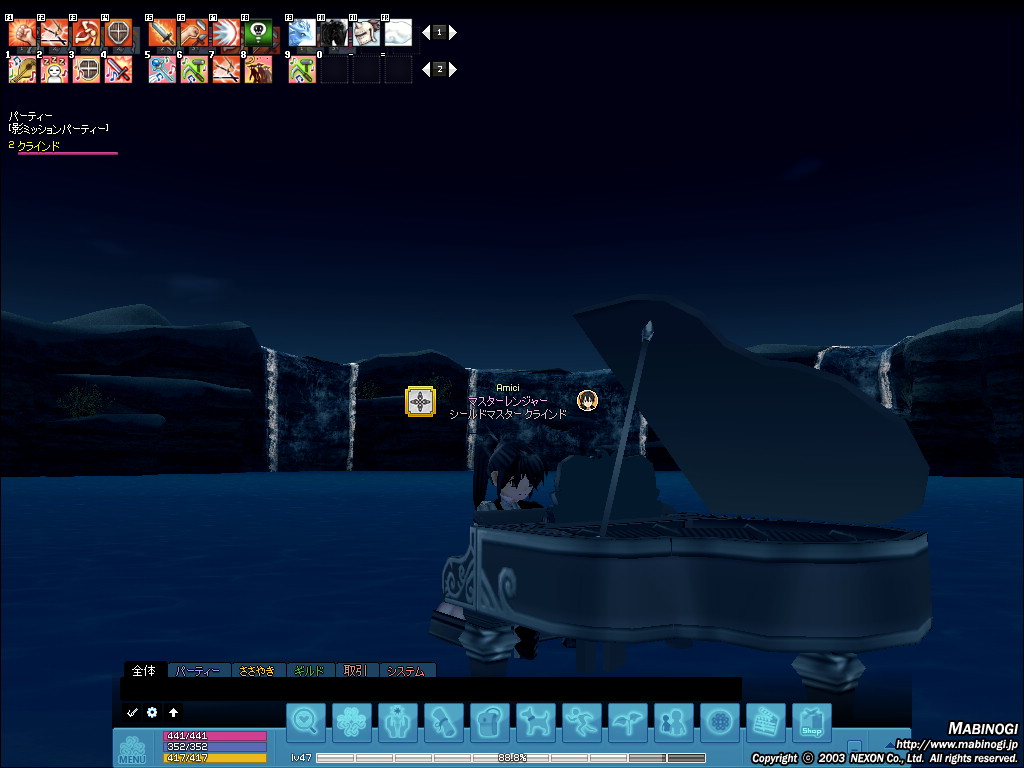
Task: Open the Shop icon in bottom bar
Action: 811,722
